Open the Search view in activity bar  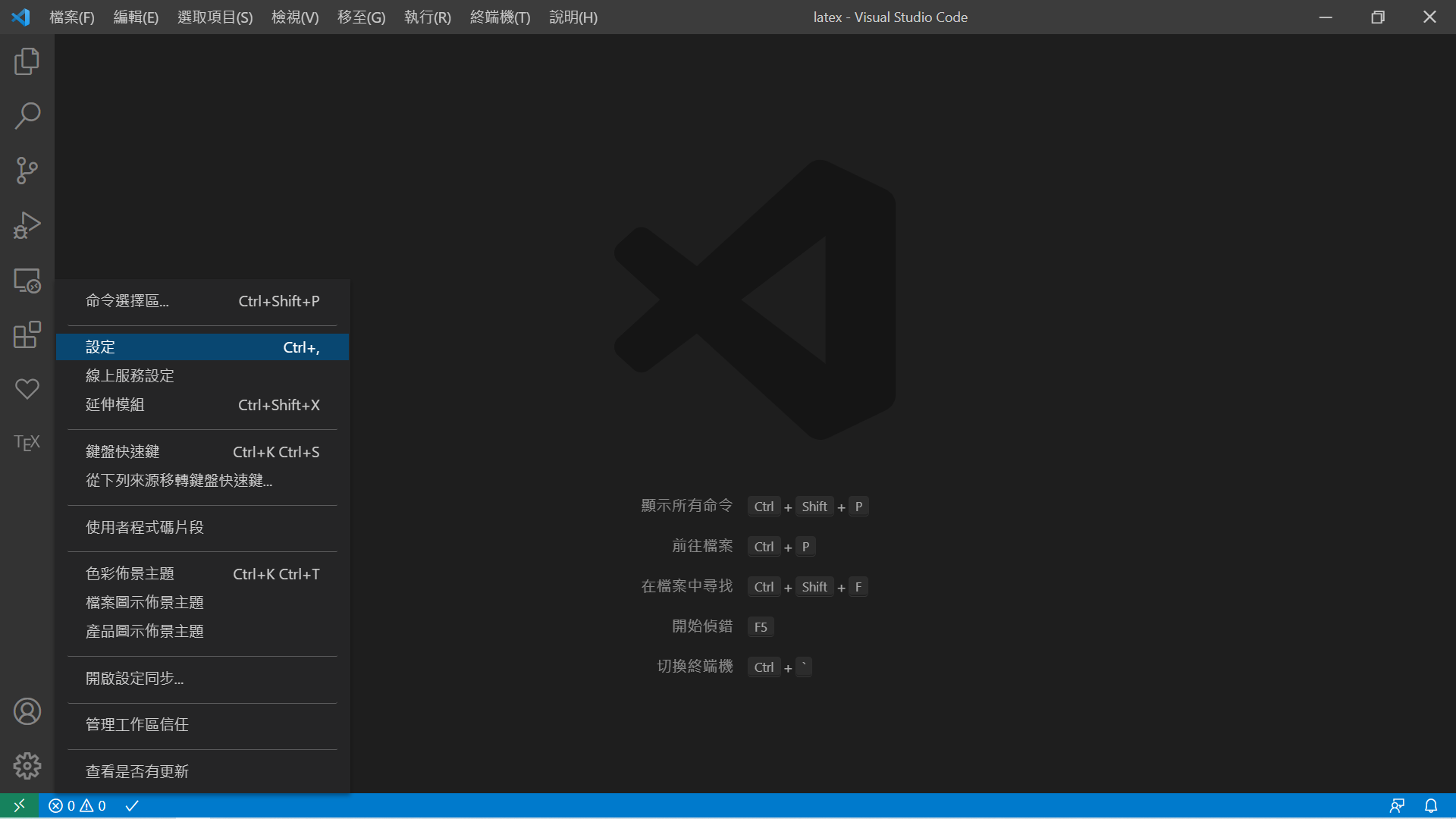coord(27,116)
